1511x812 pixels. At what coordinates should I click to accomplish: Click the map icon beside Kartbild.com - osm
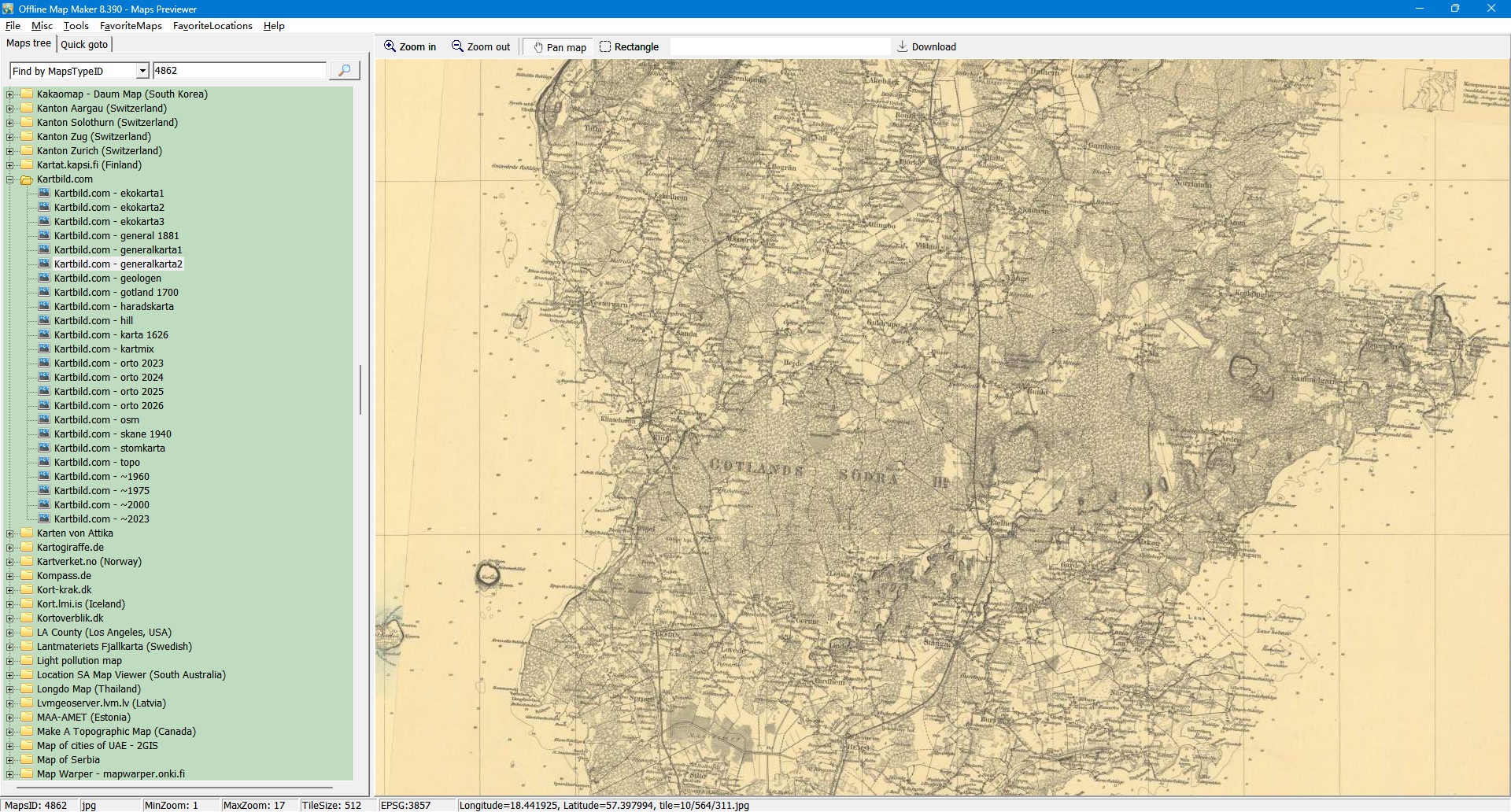(44, 419)
